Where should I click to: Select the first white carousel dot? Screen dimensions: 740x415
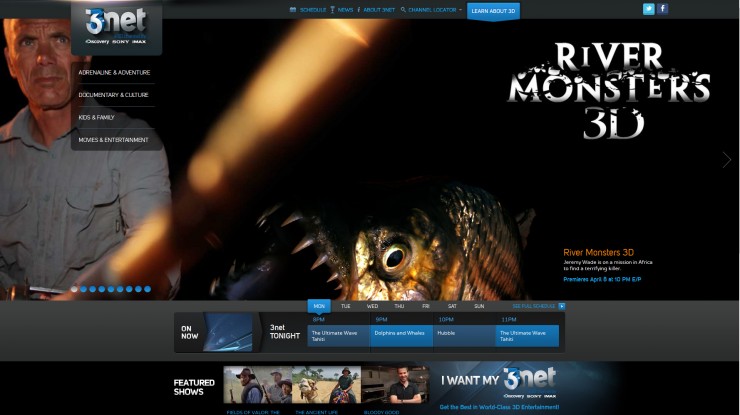pos(74,289)
